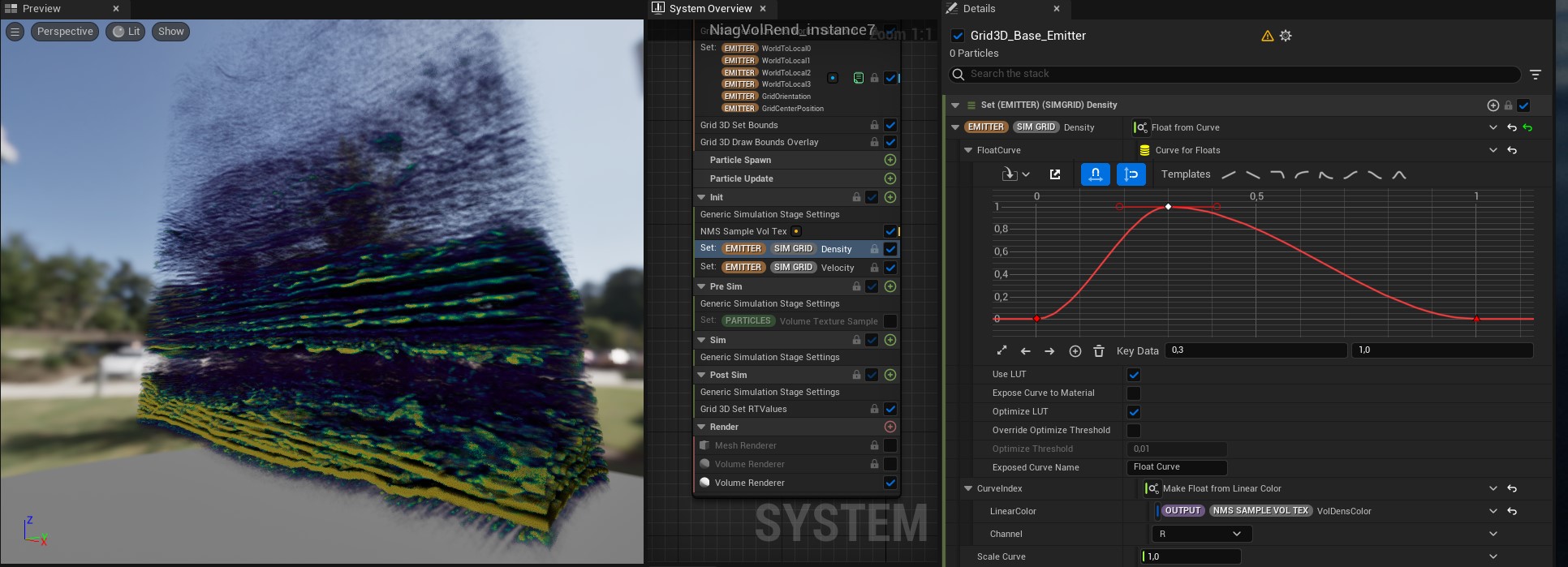Add module to Particle Spawn group

point(890,161)
